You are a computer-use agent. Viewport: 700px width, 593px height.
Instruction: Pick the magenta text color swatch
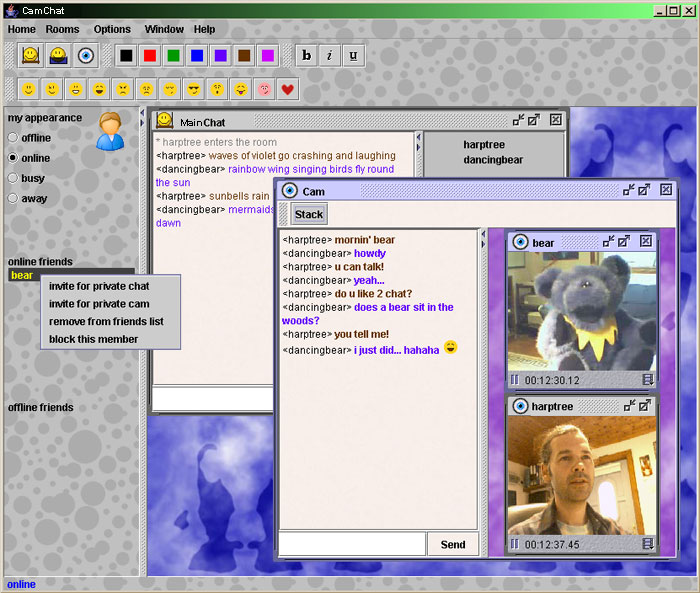coord(267,55)
